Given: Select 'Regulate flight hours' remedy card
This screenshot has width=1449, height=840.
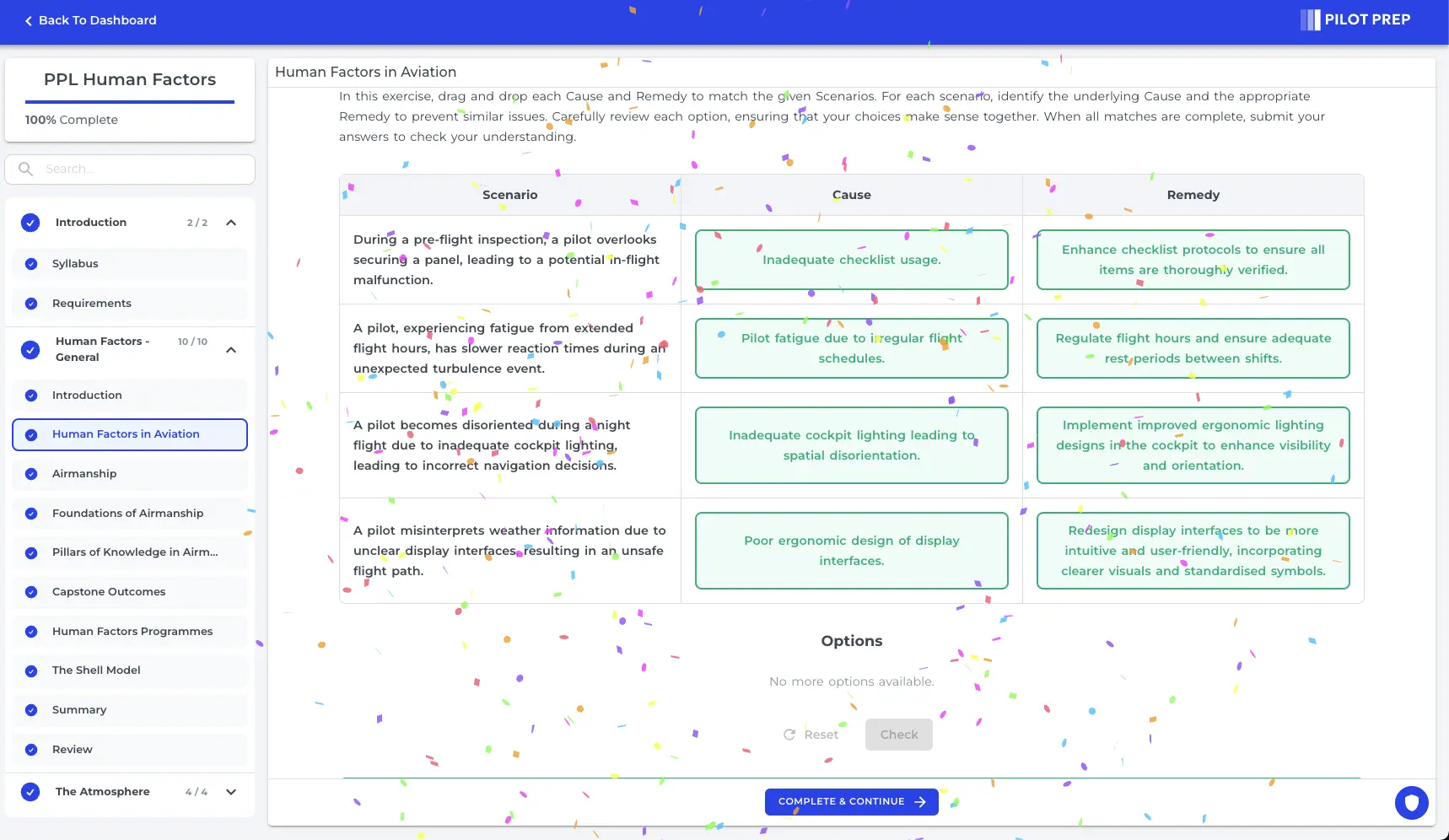Looking at the screenshot, I should (x=1193, y=348).
